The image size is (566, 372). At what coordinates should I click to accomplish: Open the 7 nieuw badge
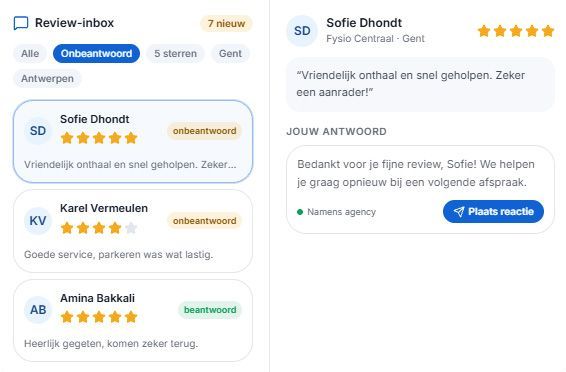click(x=226, y=23)
